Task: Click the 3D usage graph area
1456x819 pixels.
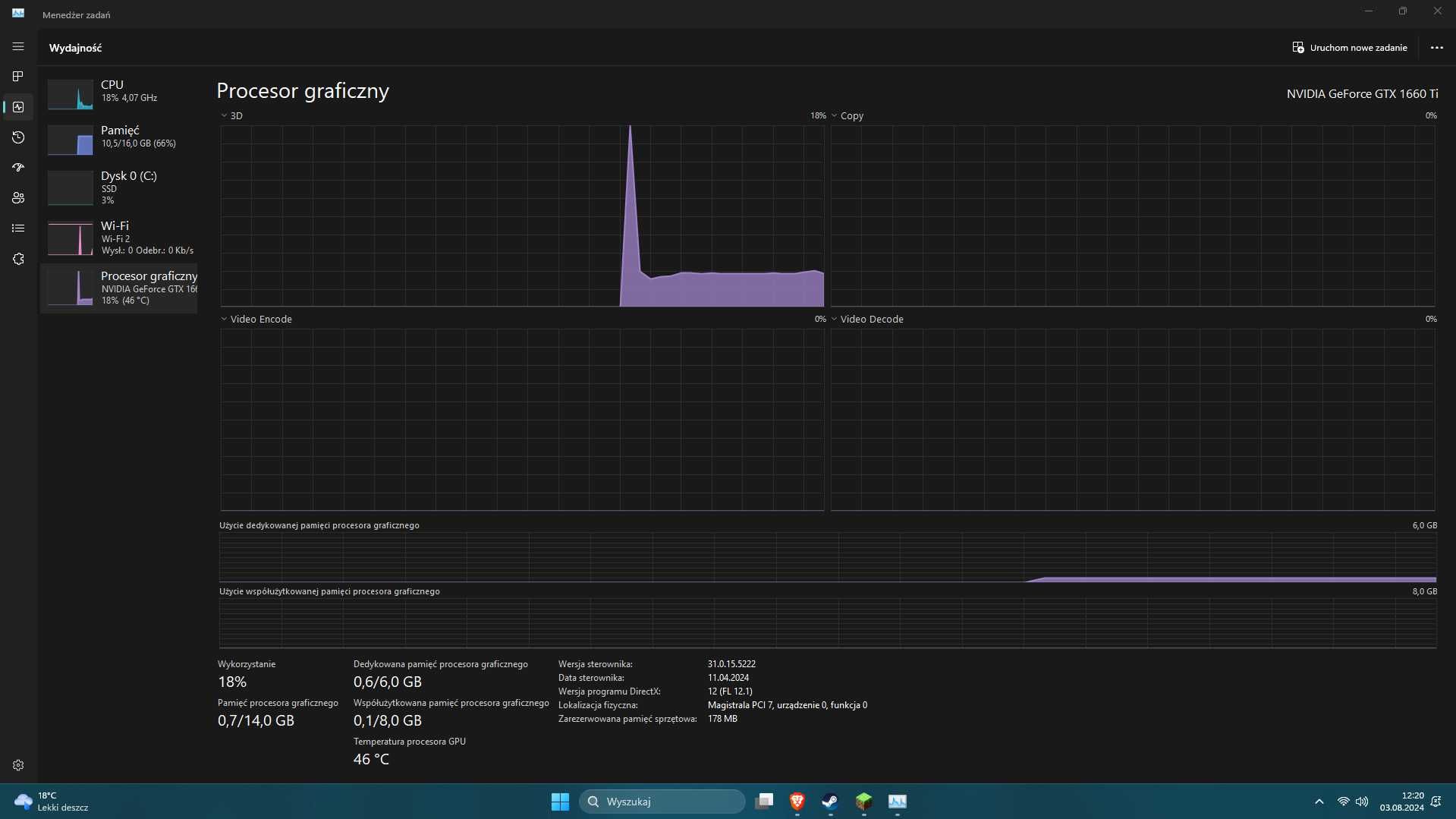Action: coord(522,216)
